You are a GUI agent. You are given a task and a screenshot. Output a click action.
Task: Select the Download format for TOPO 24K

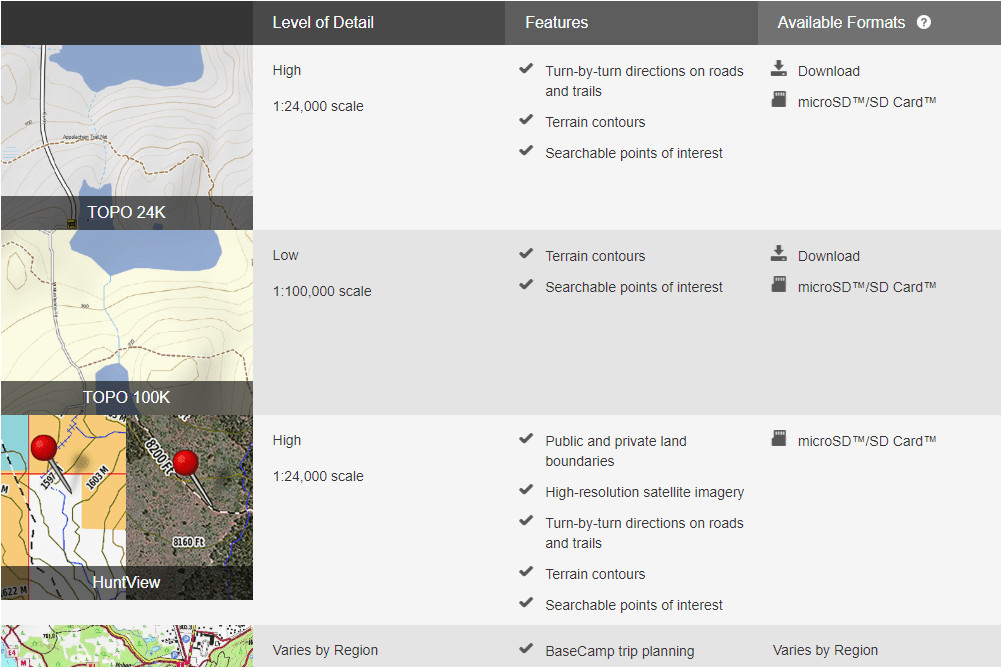[828, 71]
